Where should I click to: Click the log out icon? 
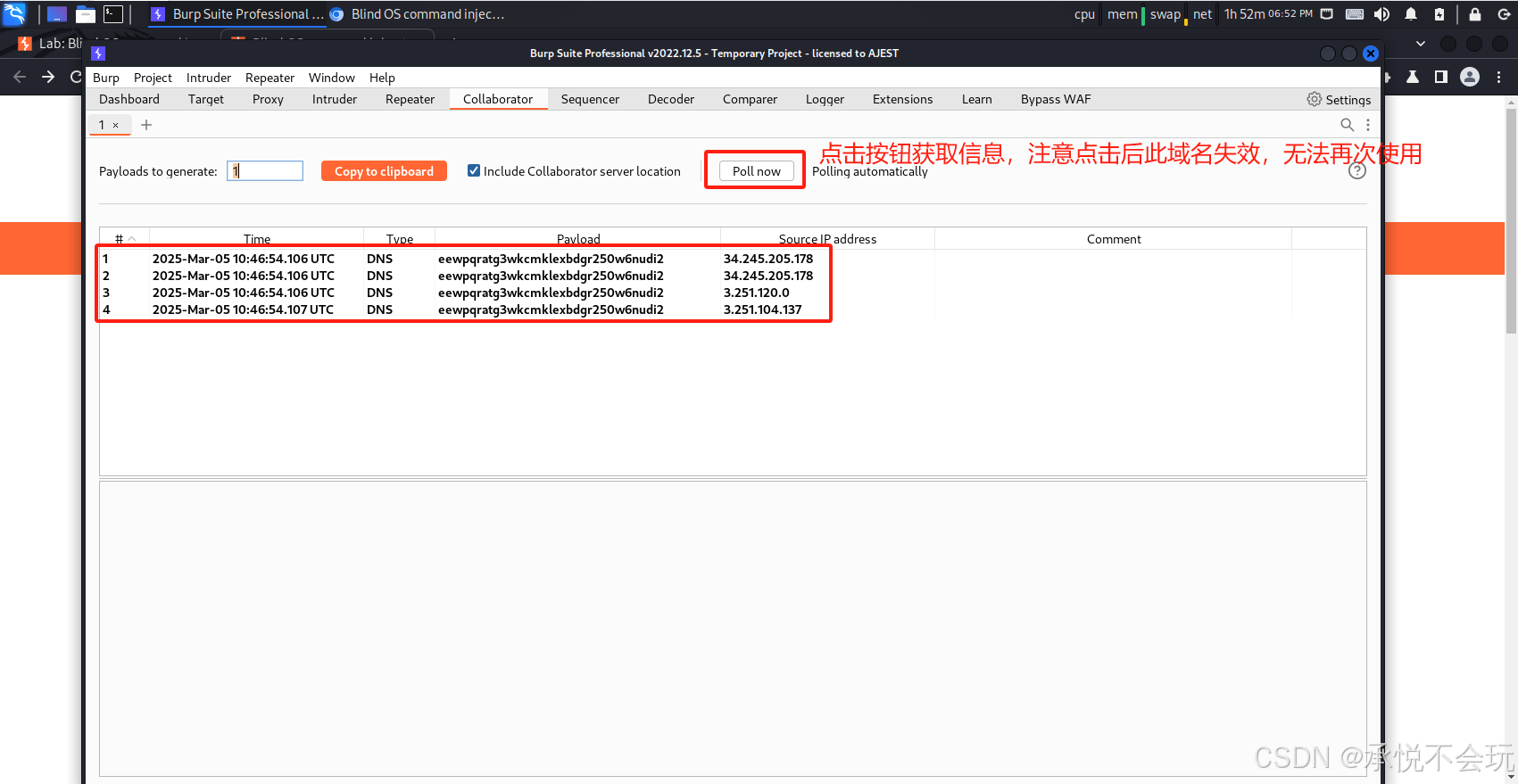tap(1504, 14)
